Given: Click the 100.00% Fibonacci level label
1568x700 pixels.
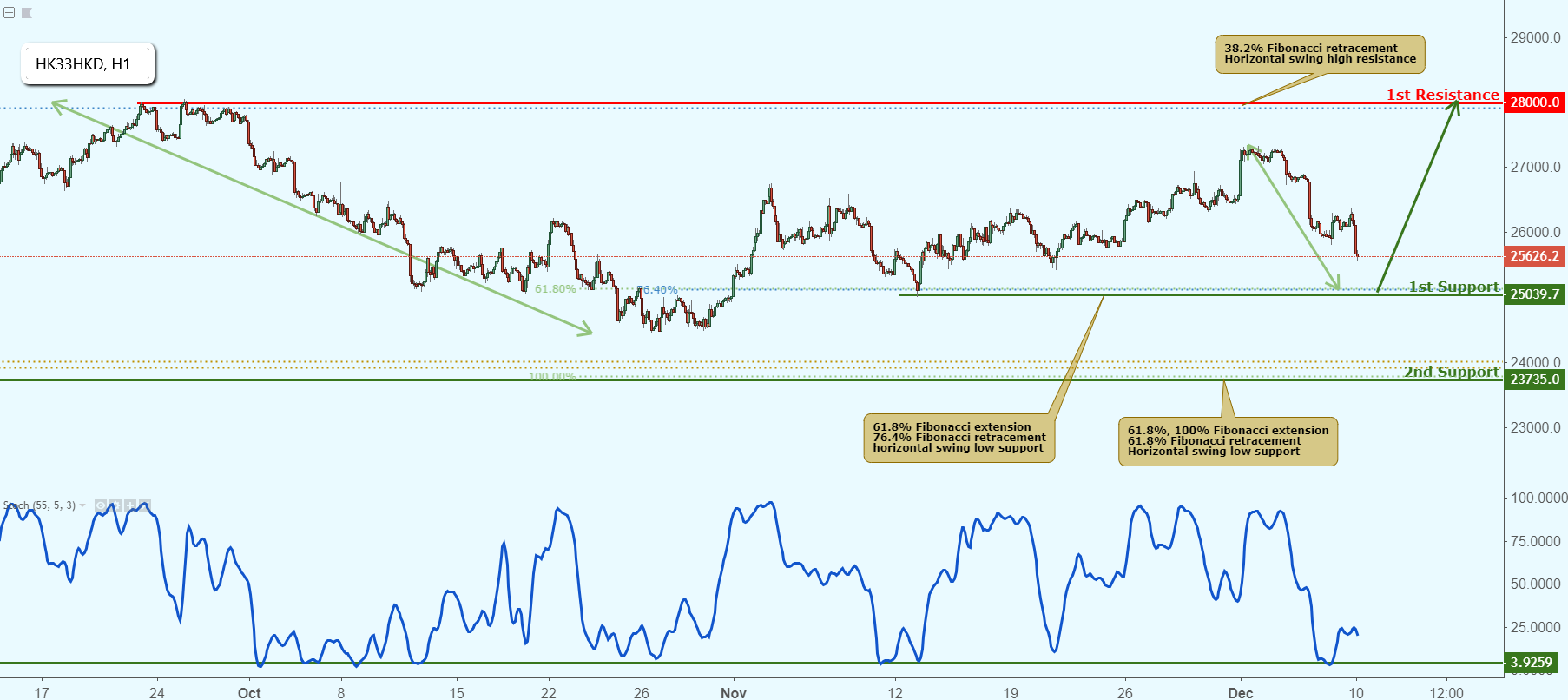Looking at the screenshot, I should (552, 377).
